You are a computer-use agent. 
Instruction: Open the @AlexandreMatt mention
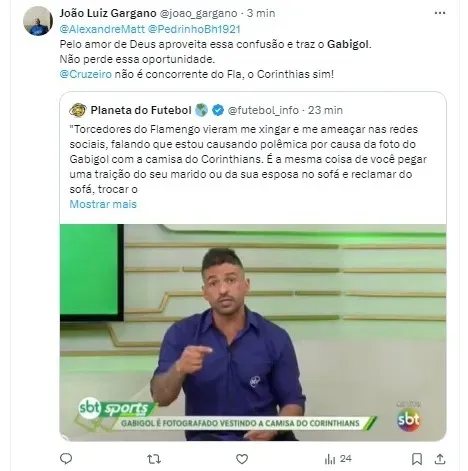102,29
